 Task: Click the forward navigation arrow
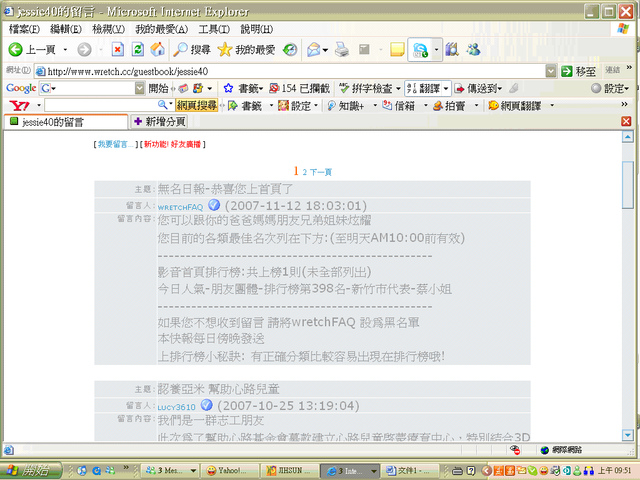(x=84, y=50)
